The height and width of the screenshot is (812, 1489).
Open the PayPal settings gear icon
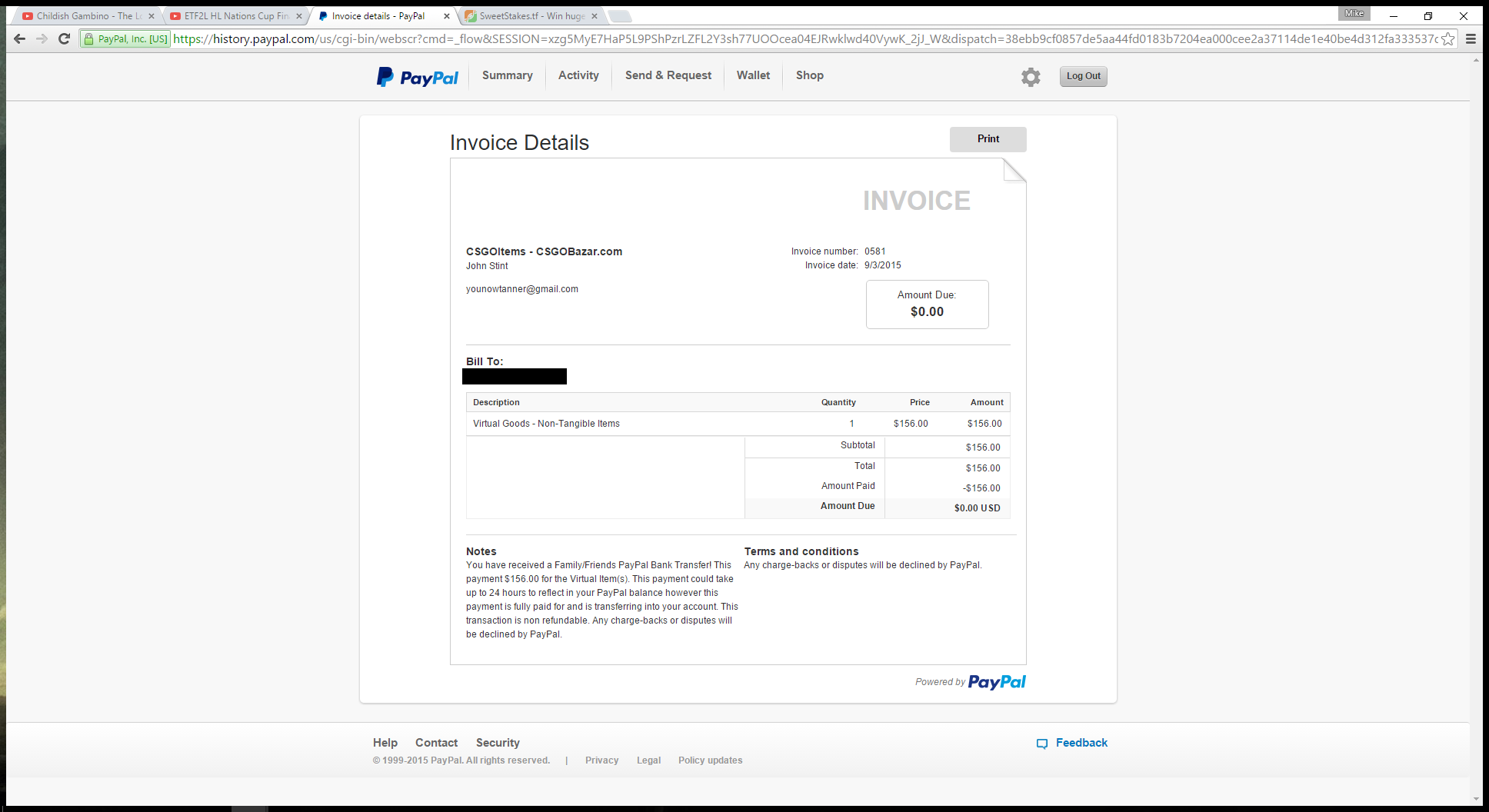1031,77
